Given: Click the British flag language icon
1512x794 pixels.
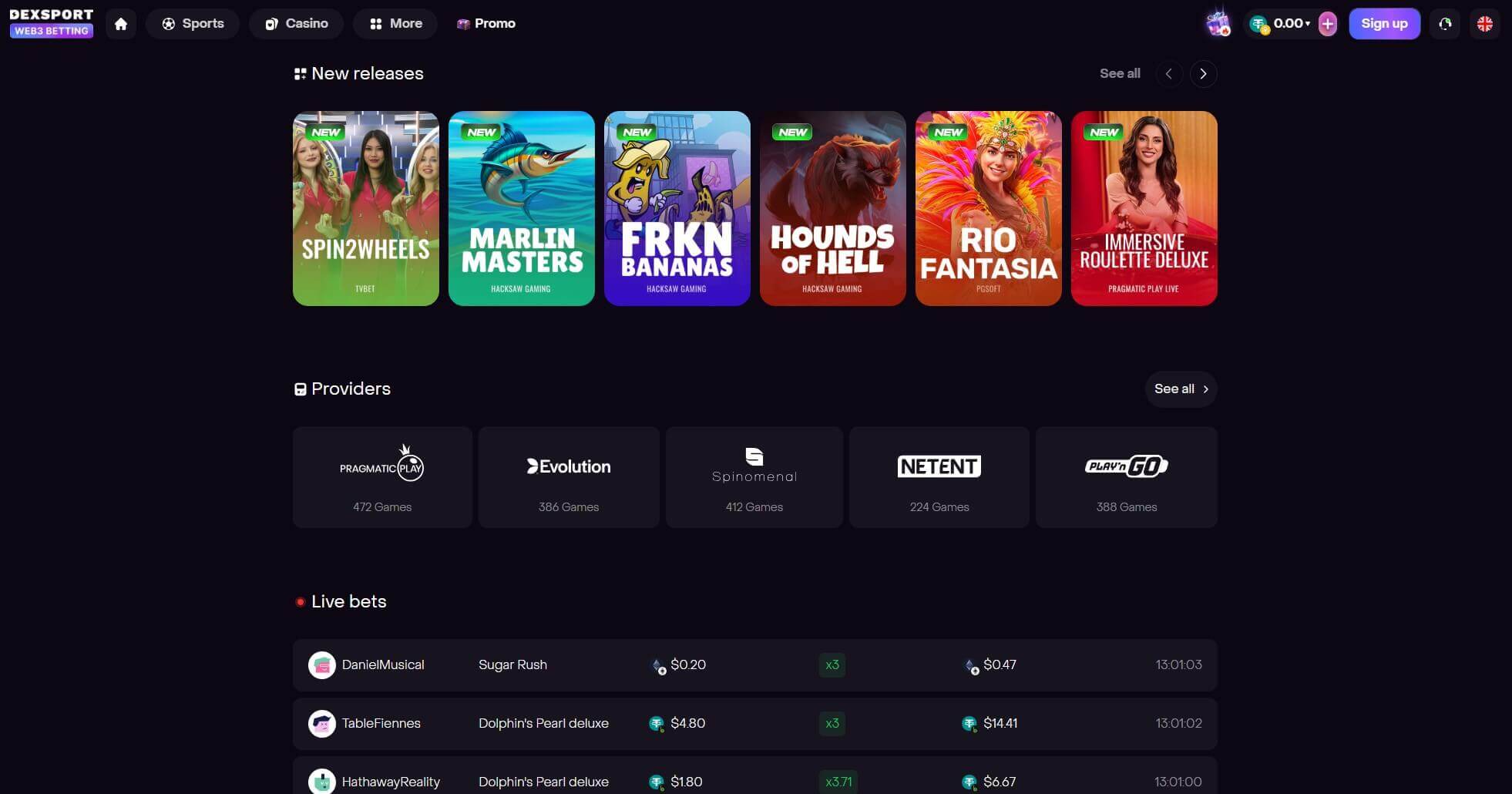Looking at the screenshot, I should click(x=1485, y=24).
